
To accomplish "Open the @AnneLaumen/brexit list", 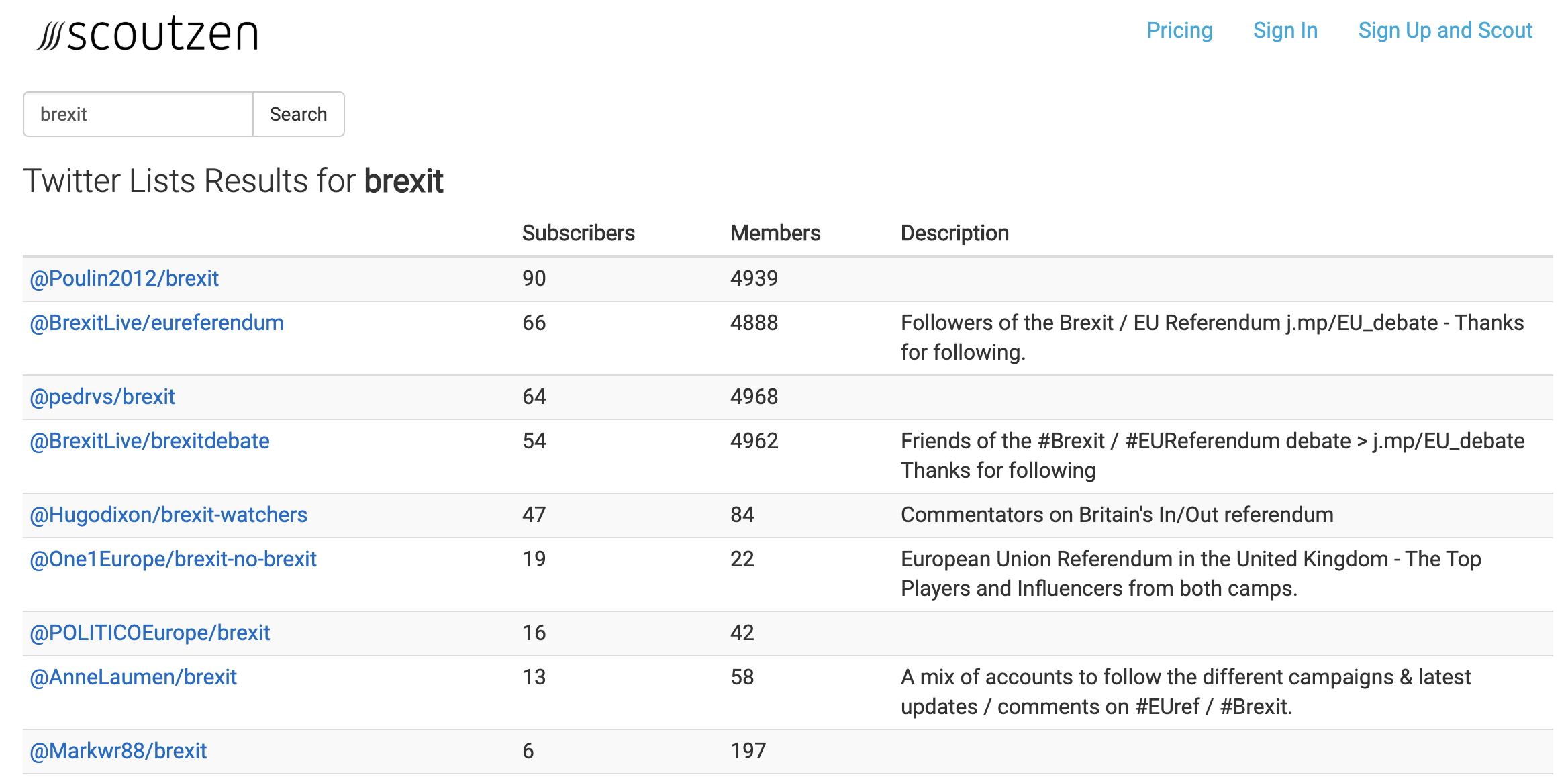I will coord(133,677).
